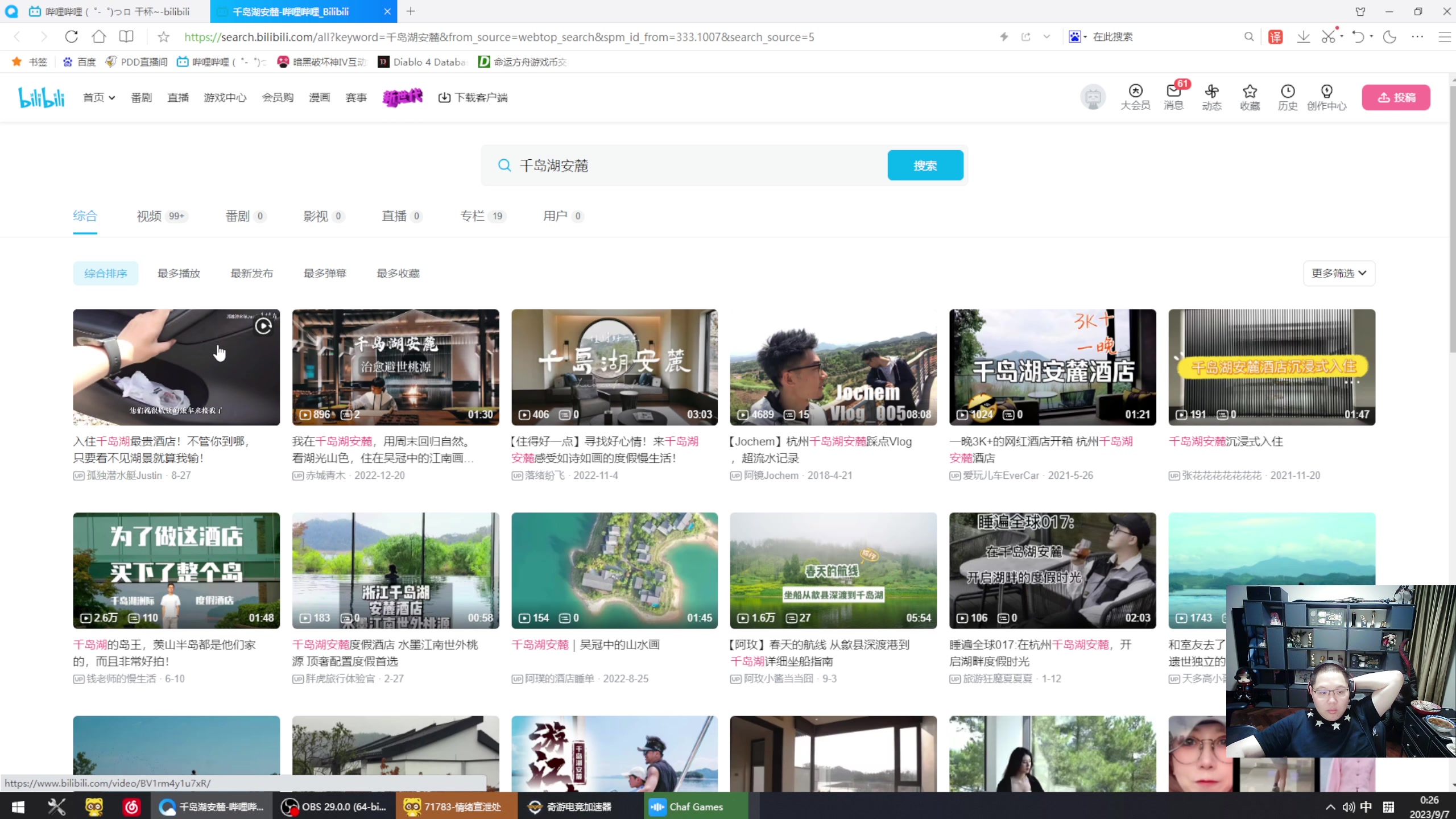
Task: Show hidden system tray icons
Action: (1330, 807)
